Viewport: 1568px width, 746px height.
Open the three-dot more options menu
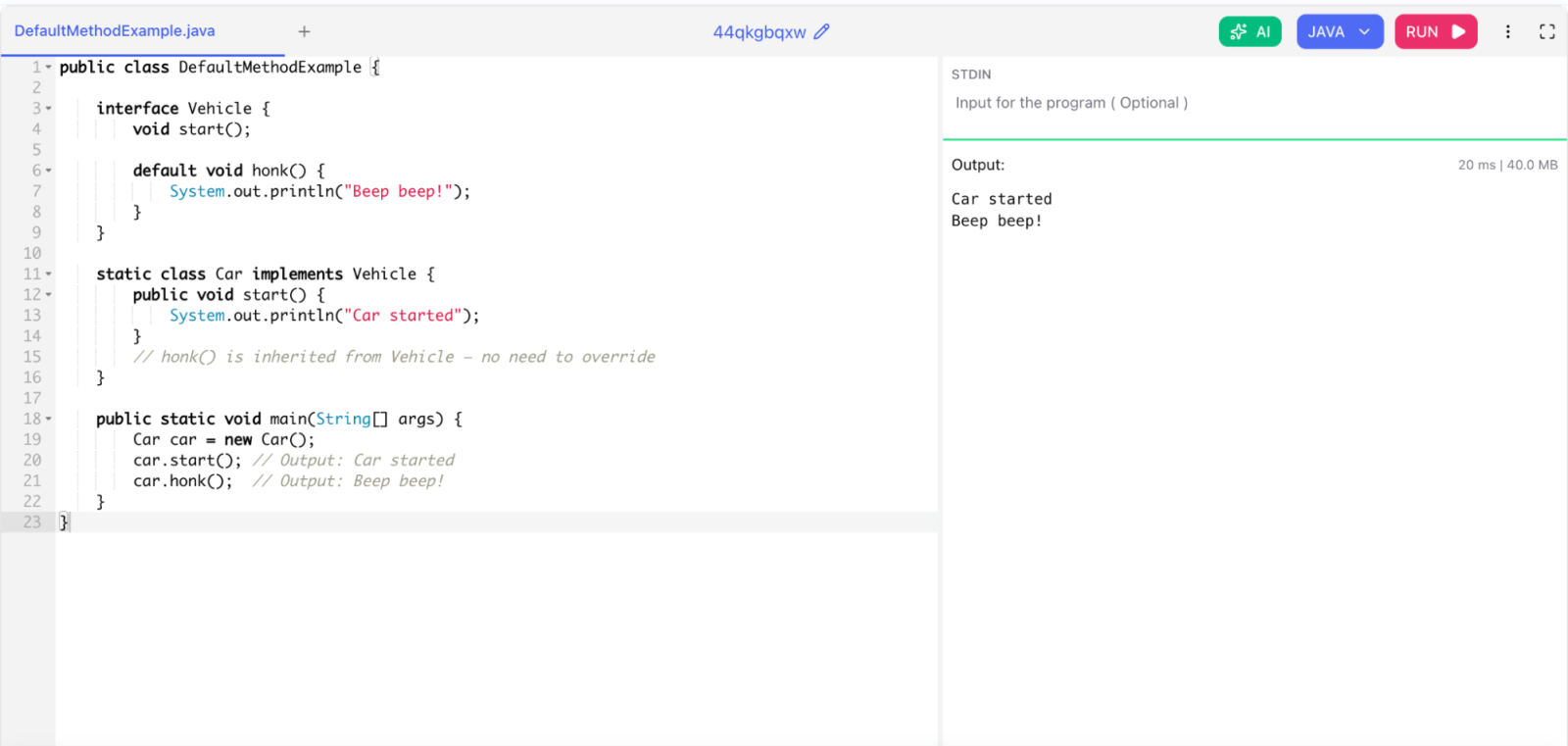[1508, 31]
